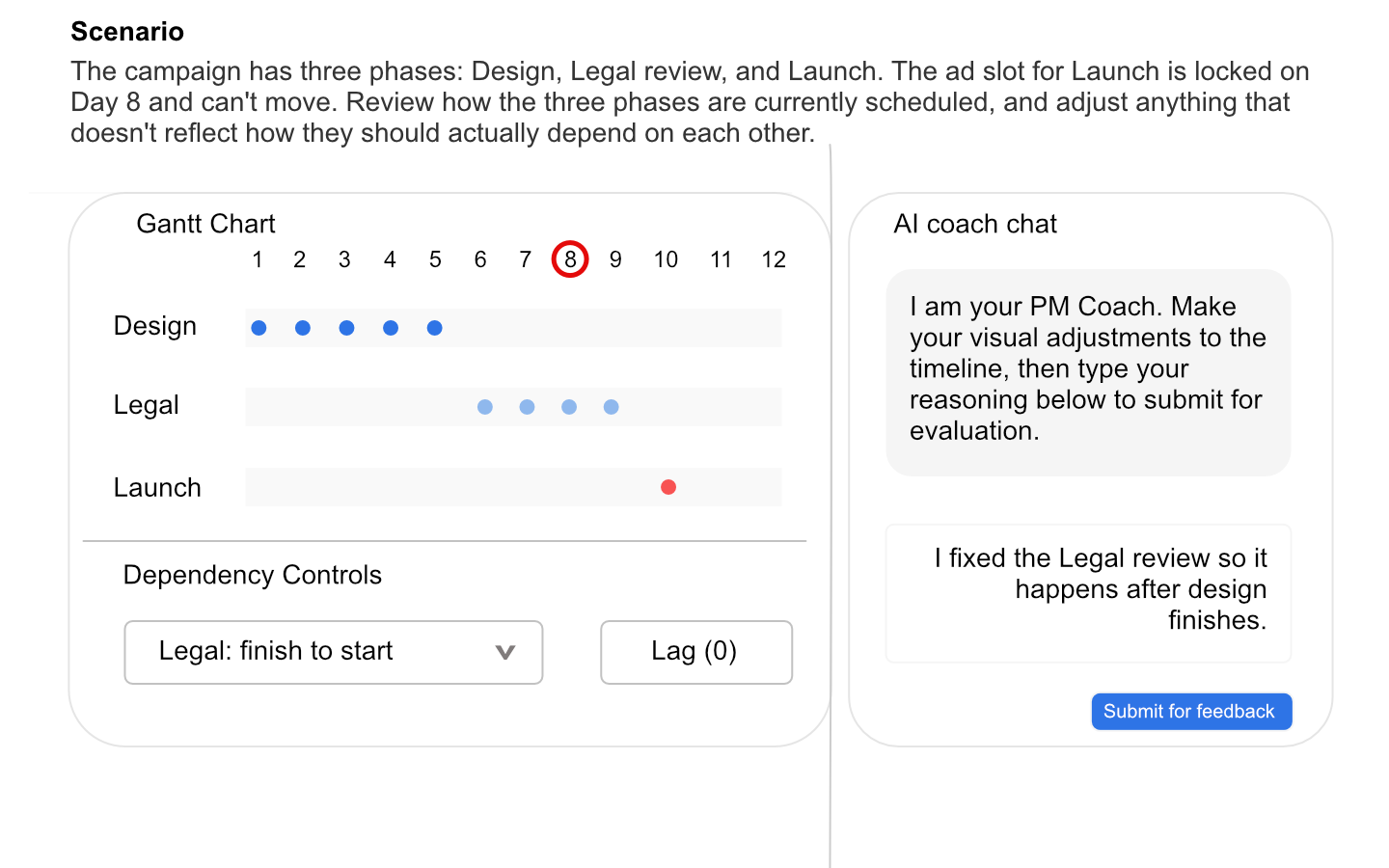
Task: Open the Legal: finish to start dropdown
Action: click(334, 652)
